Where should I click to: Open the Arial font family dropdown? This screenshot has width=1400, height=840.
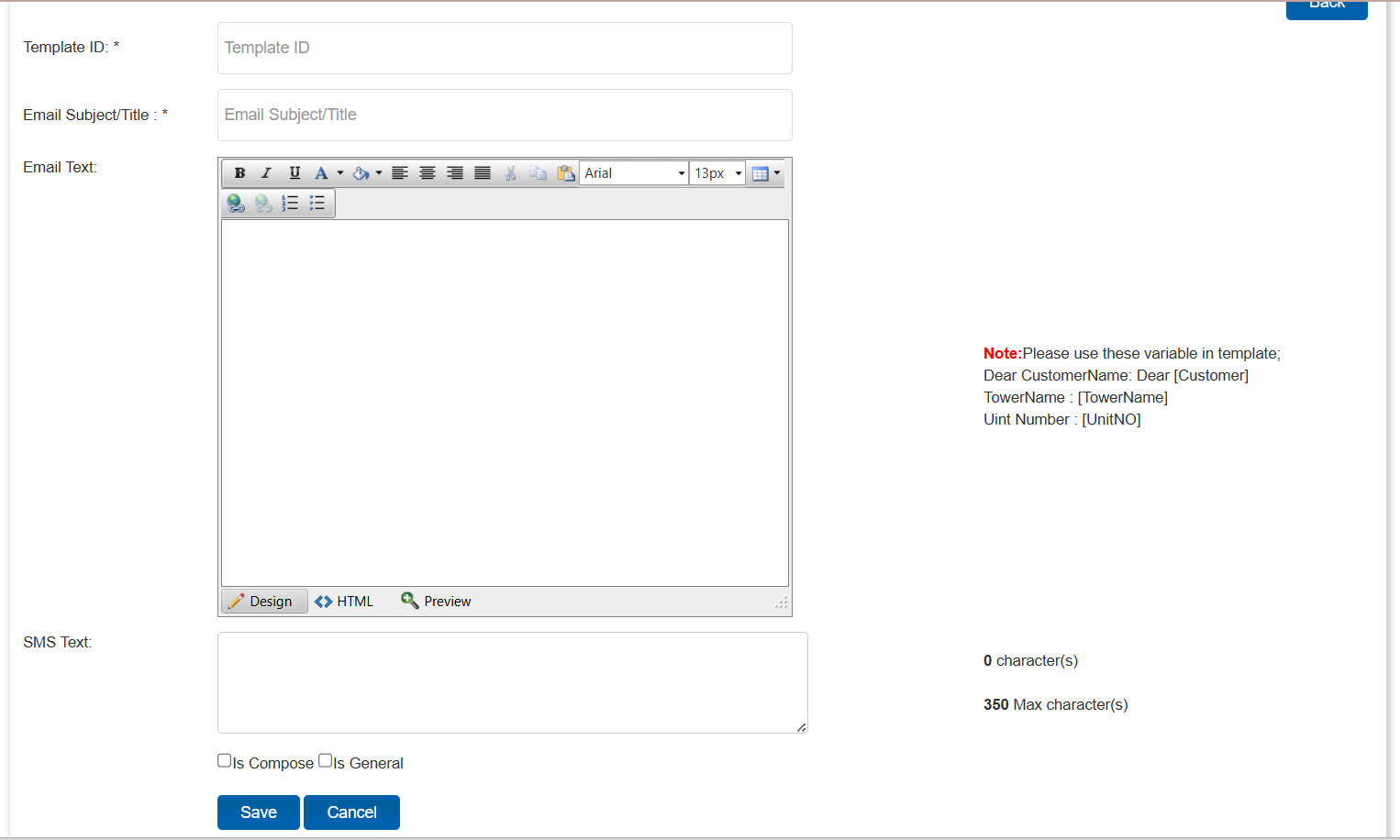(681, 173)
